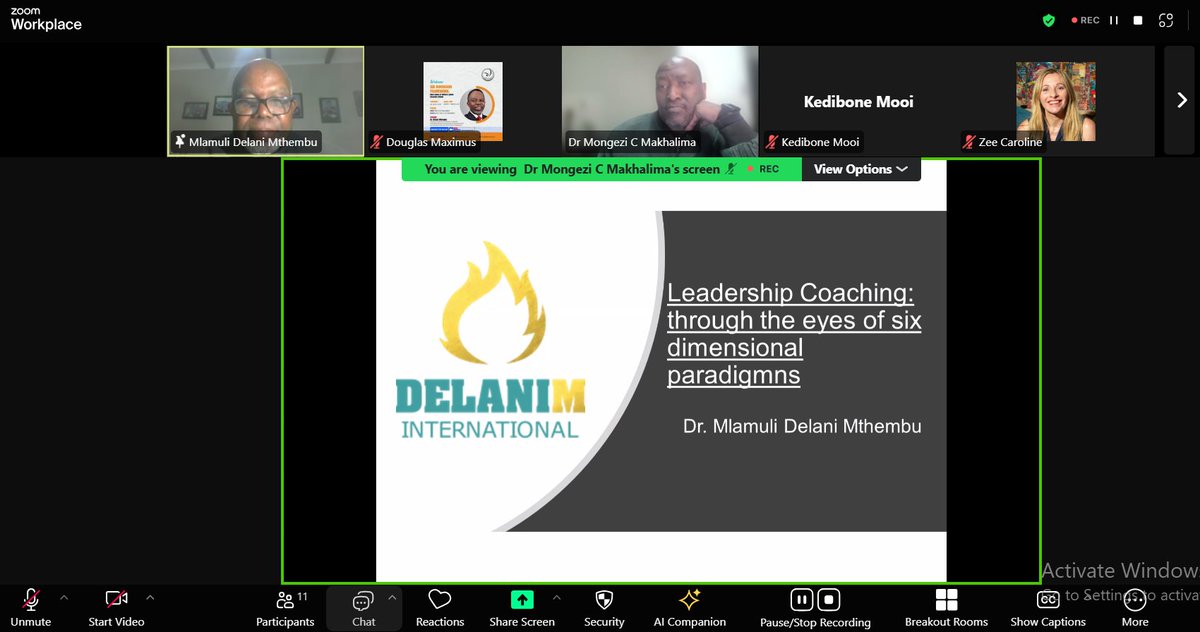
Task: Select Zee Caroline's video tile
Action: [1056, 101]
